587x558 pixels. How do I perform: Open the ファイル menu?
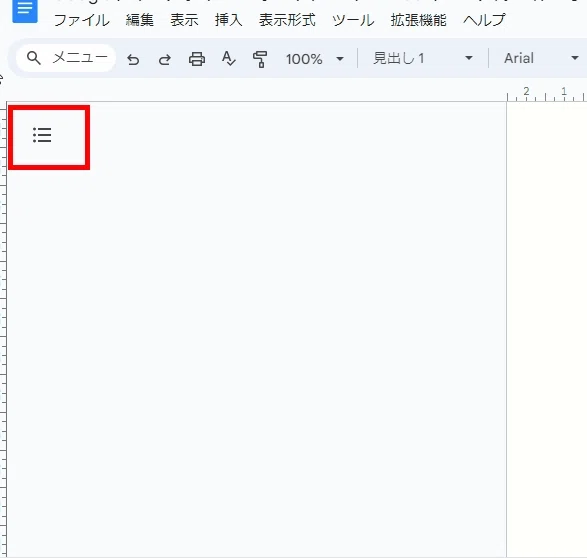point(82,20)
